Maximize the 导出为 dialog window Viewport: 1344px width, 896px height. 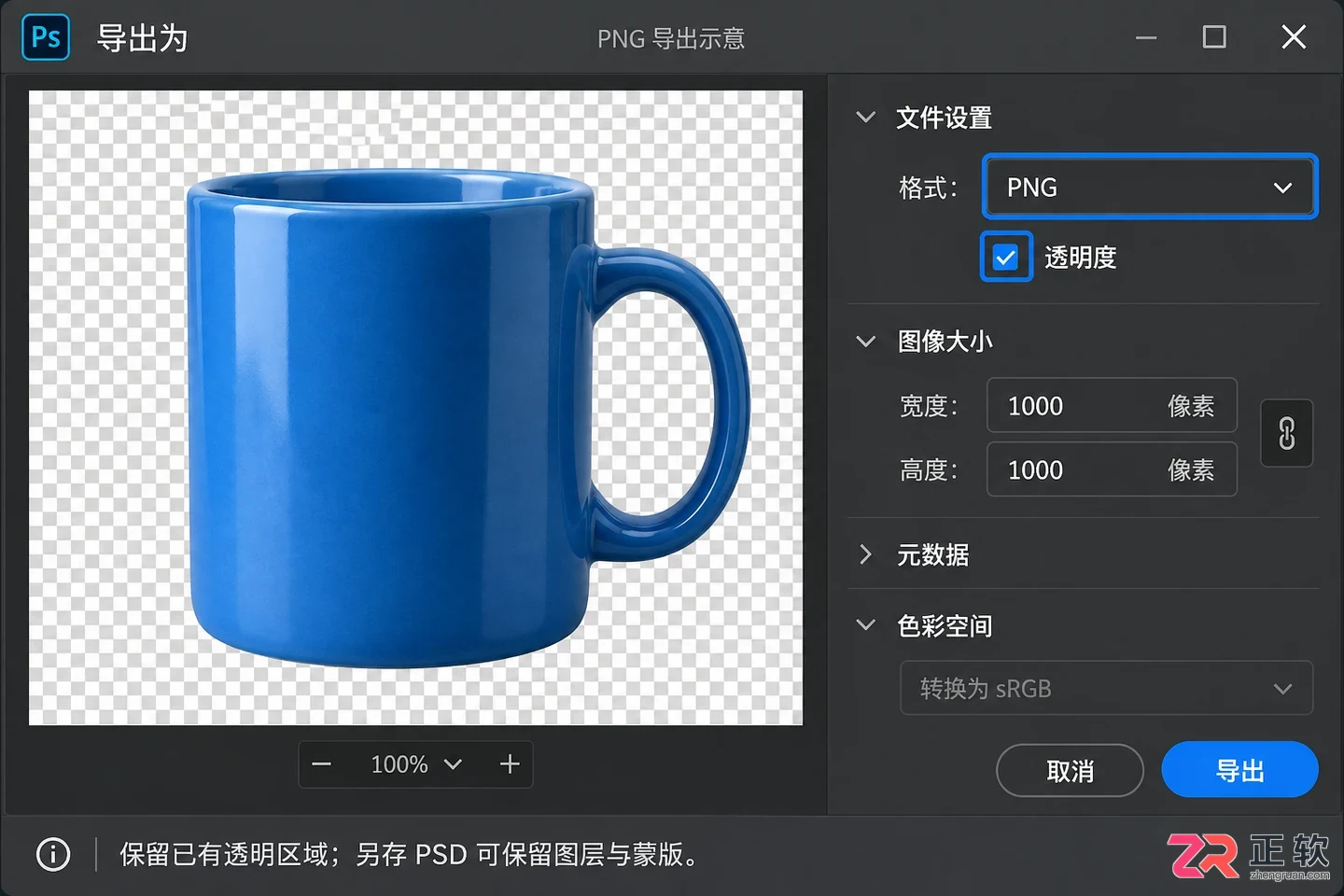[x=1214, y=37]
